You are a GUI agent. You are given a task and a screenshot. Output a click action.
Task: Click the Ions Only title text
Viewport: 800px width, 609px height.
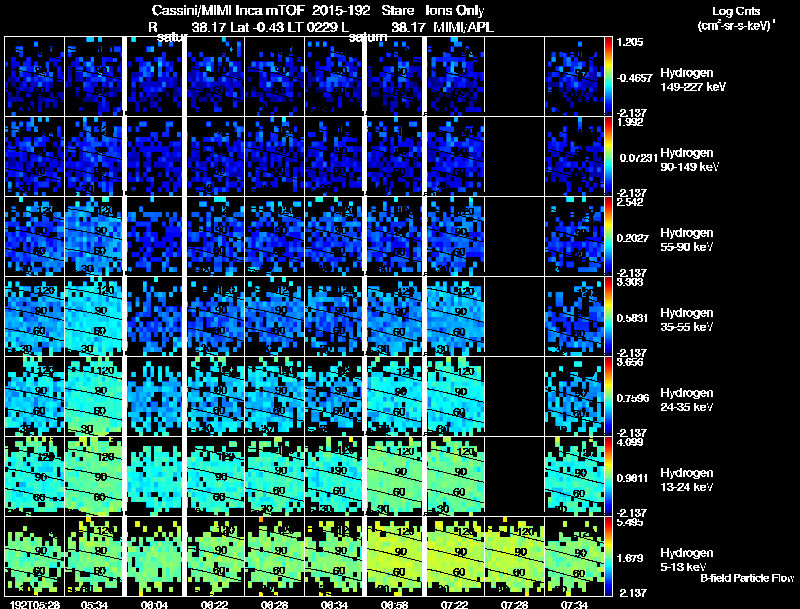point(455,11)
